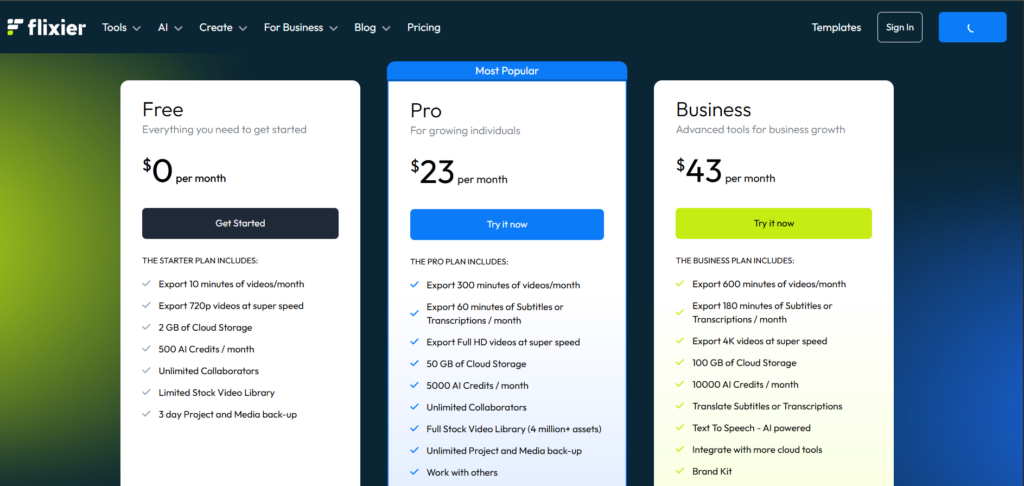Click 'Full Stock Video Library (4 million+ assets)'
Screen dimensions: 1024x486
(x=514, y=429)
